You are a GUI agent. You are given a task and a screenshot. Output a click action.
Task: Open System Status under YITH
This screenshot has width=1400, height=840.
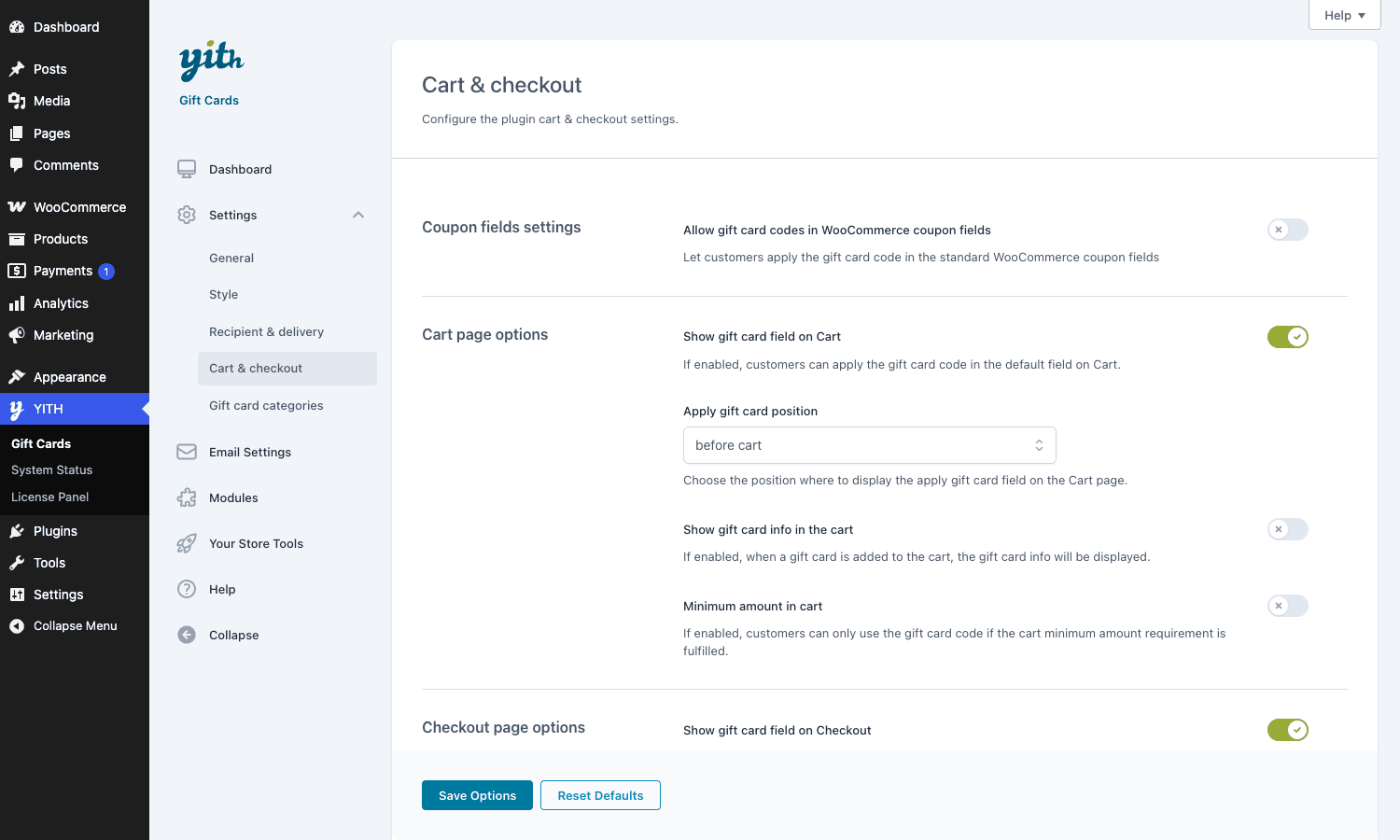pyautogui.click(x=52, y=469)
